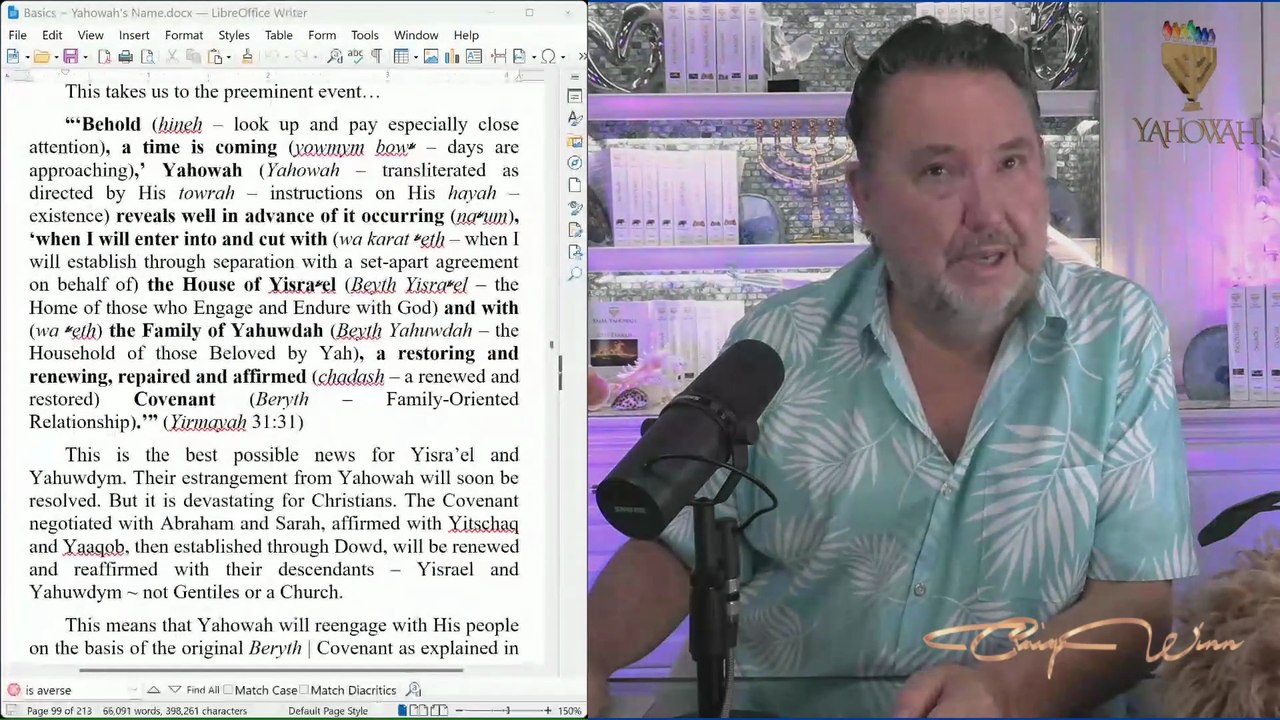The image size is (1280, 720).
Task: Switch to single-page view layout
Action: [x=402, y=711]
